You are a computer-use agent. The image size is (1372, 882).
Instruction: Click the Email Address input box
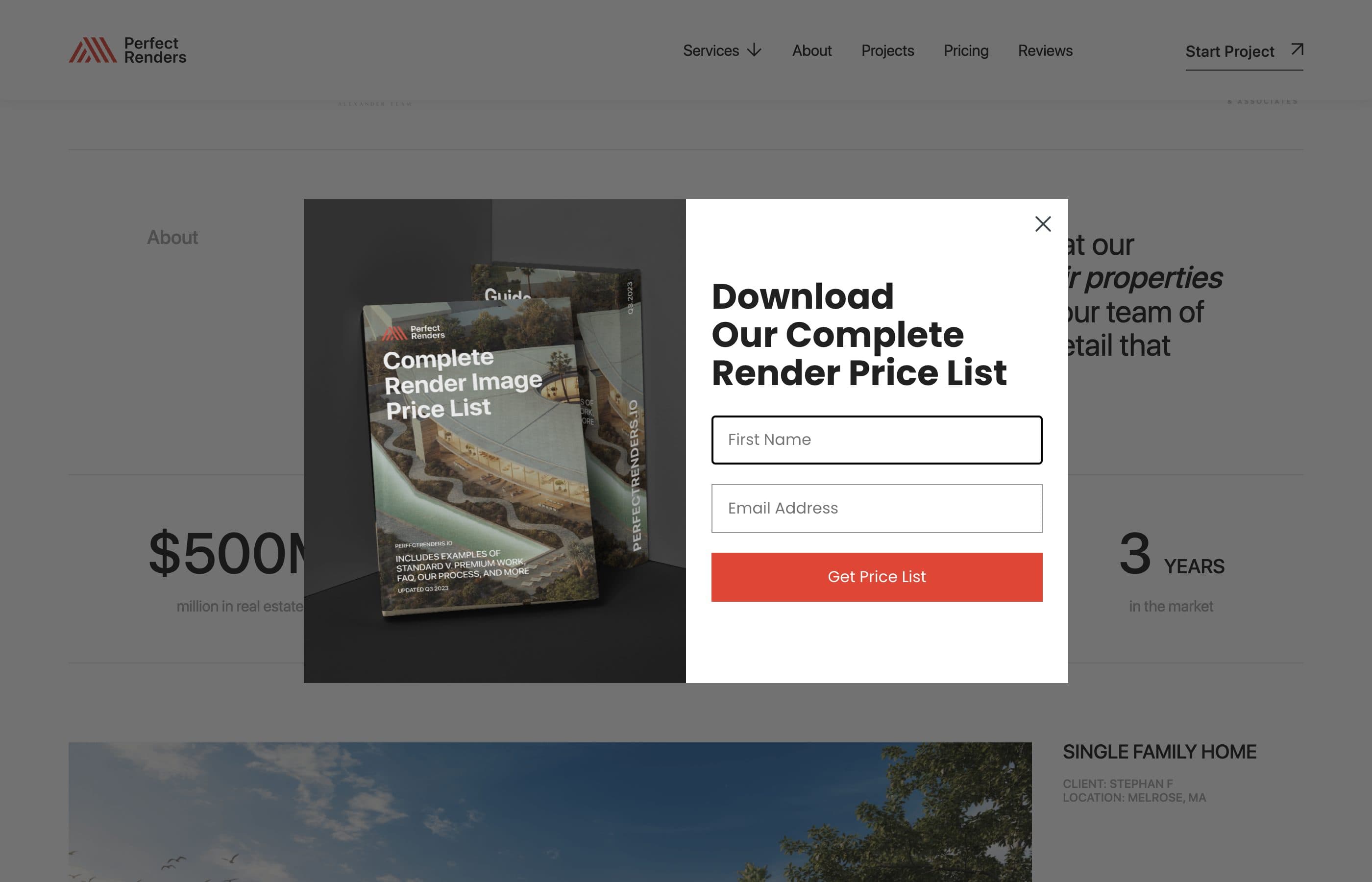click(876, 508)
